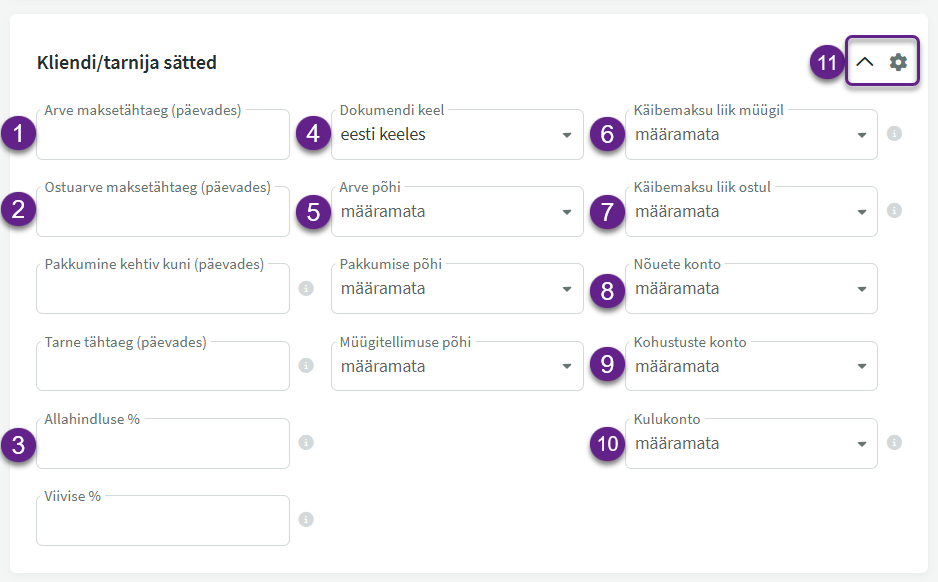This screenshot has width=938, height=582.
Task: Click info icon next to Käibemaksu liik ostul
Action: click(x=895, y=211)
